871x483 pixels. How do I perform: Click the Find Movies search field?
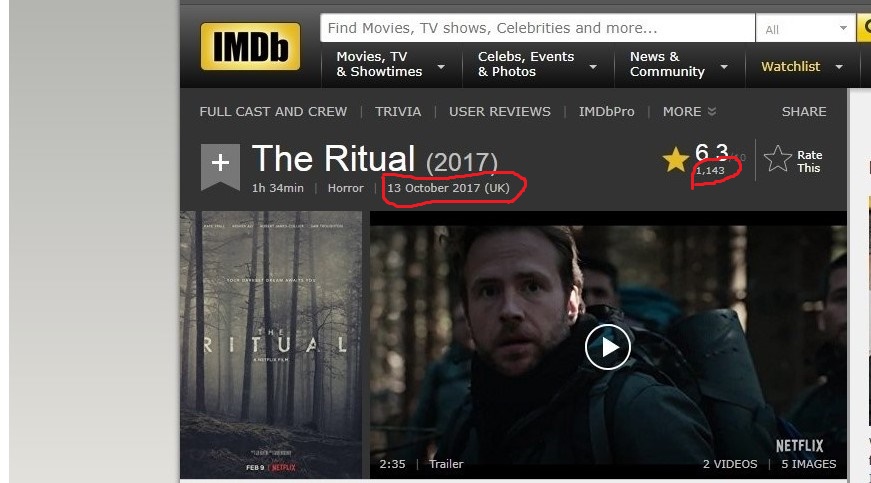537,28
